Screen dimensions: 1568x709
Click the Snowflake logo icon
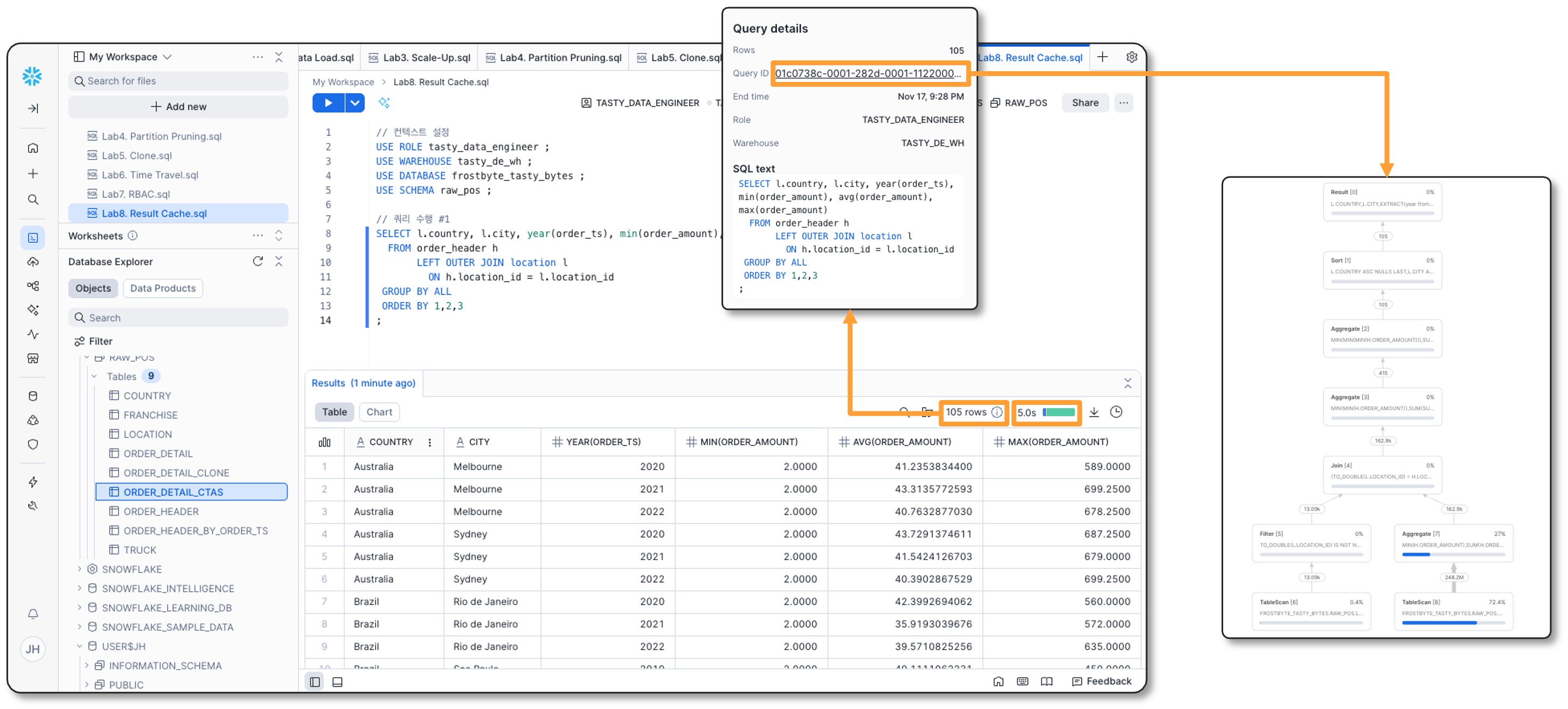(32, 76)
